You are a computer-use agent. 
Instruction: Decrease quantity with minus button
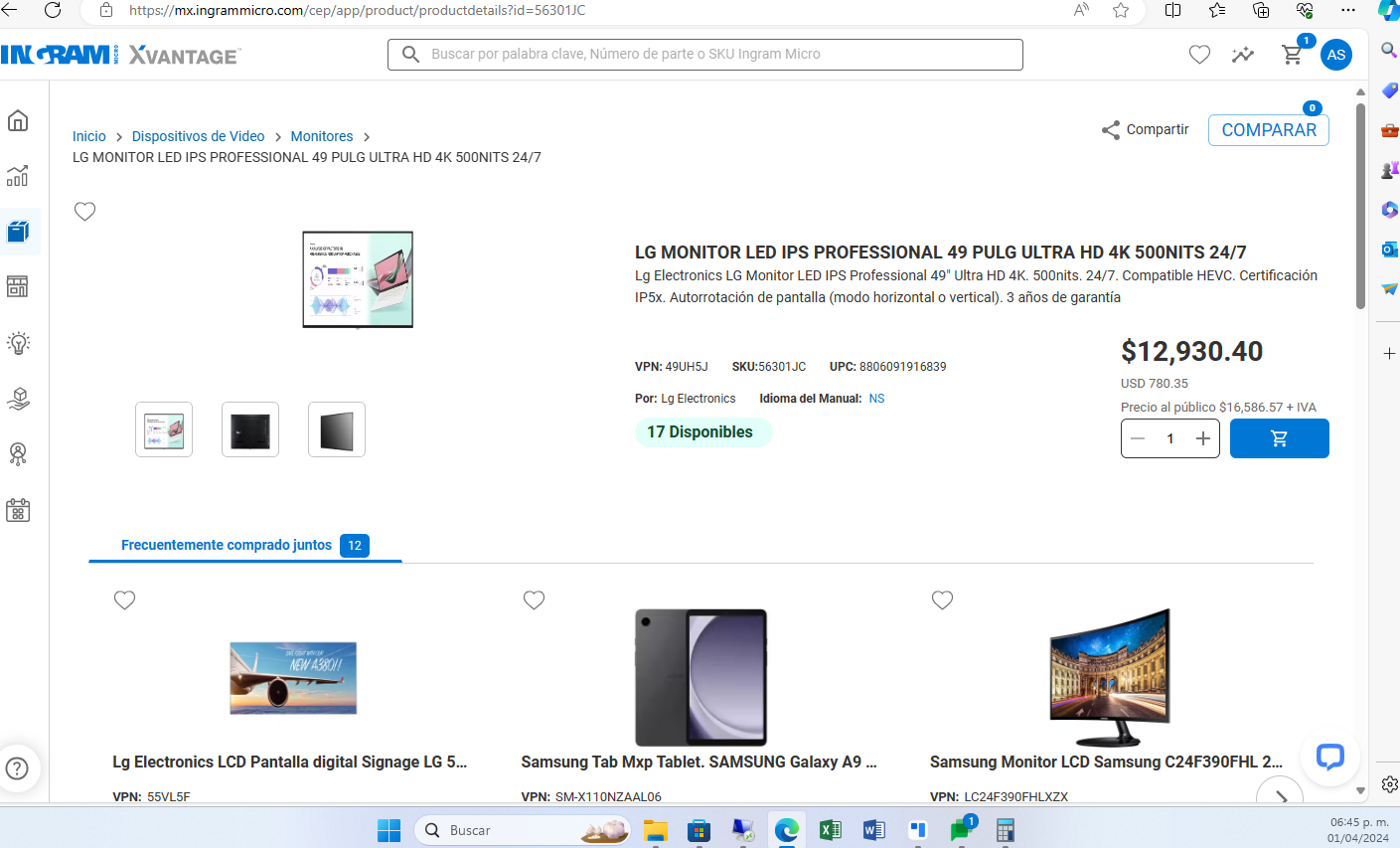(1139, 438)
